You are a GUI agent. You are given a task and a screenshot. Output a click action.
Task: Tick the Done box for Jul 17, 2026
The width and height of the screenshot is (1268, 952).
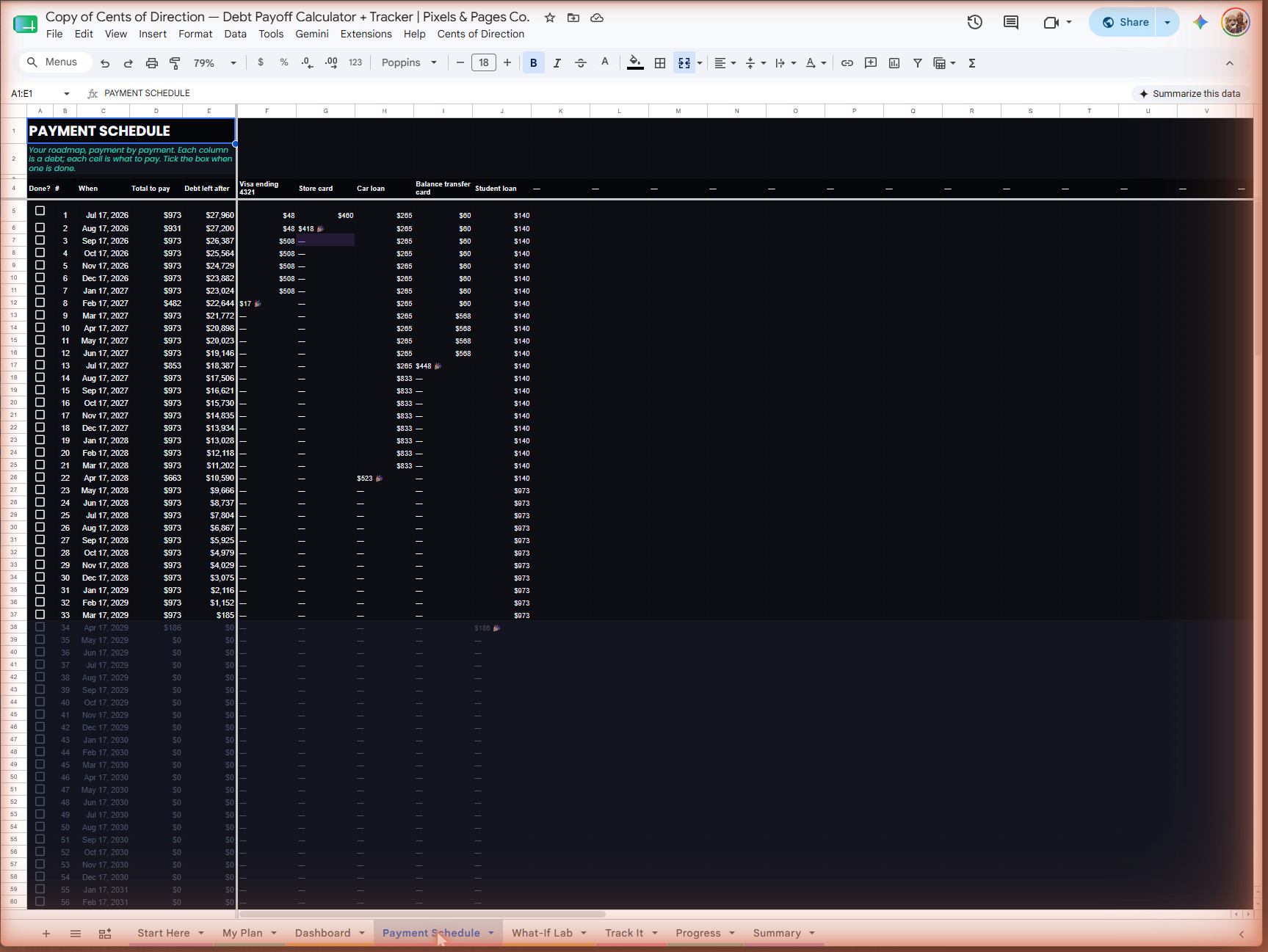tap(40, 211)
